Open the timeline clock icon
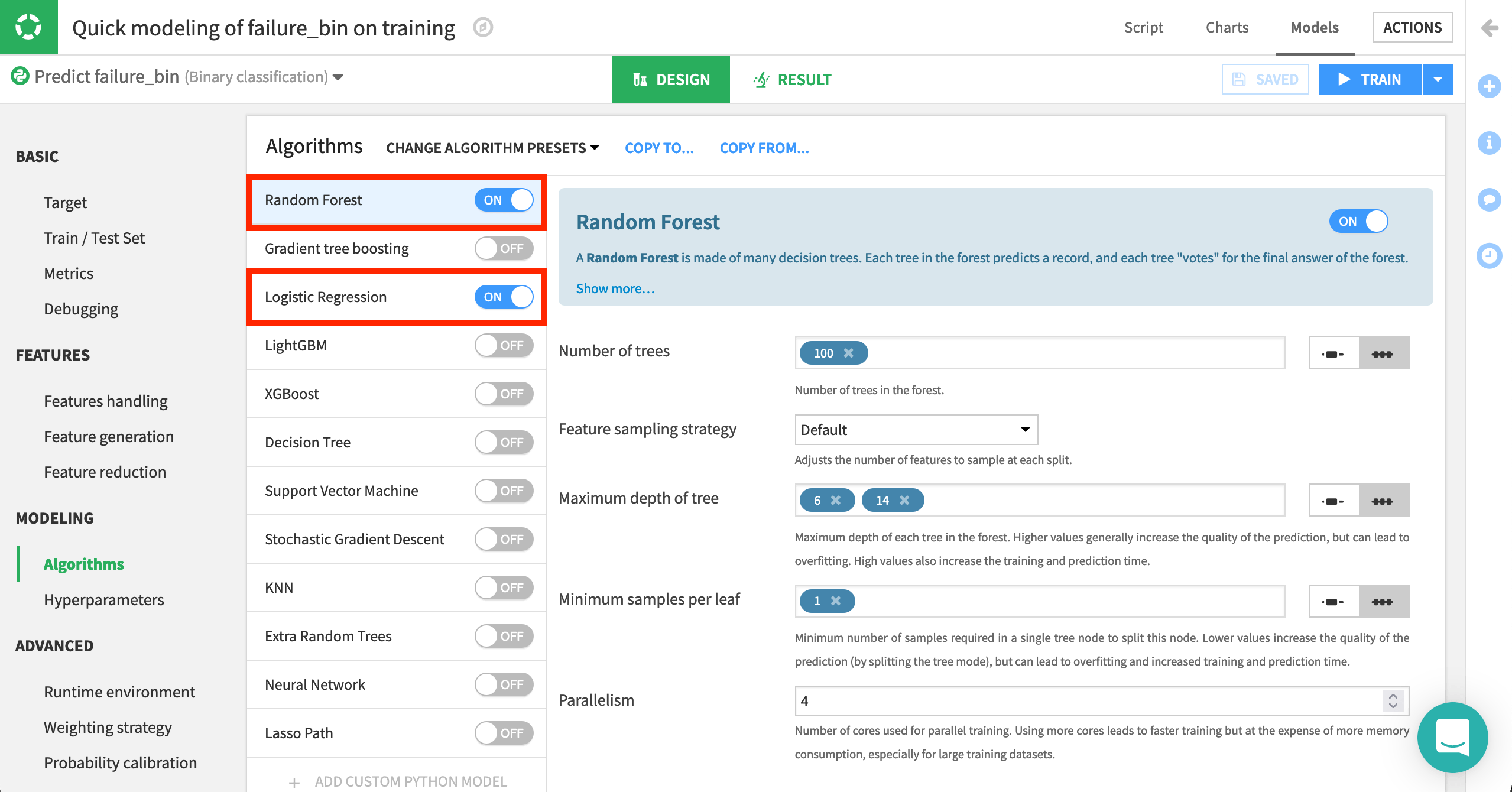This screenshot has width=1512, height=792. (x=1489, y=255)
